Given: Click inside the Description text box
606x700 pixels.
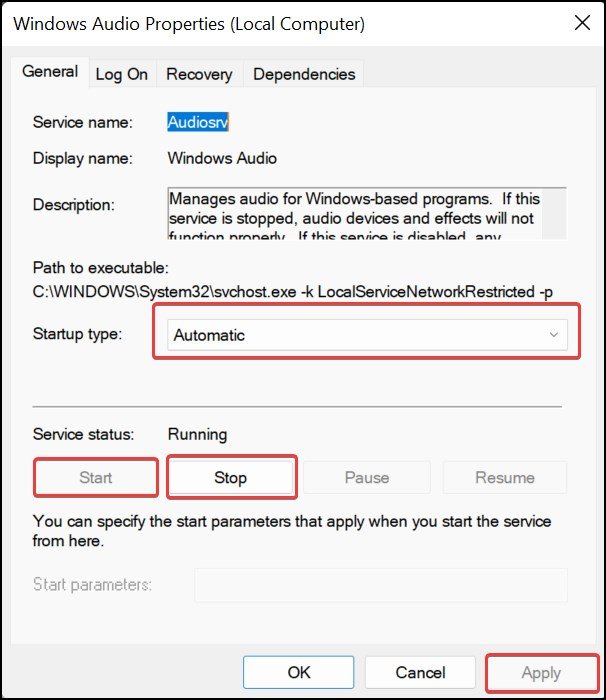Looking at the screenshot, I should click(x=355, y=213).
